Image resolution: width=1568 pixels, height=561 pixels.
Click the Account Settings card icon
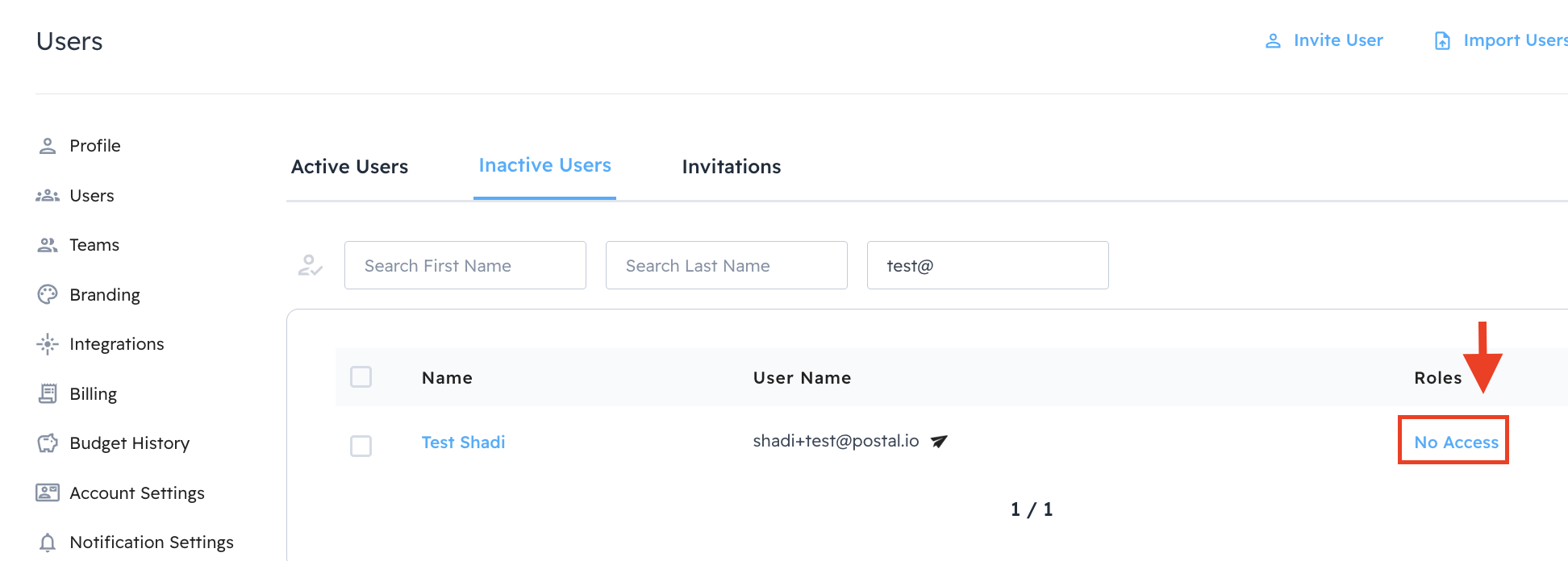pyautogui.click(x=48, y=492)
